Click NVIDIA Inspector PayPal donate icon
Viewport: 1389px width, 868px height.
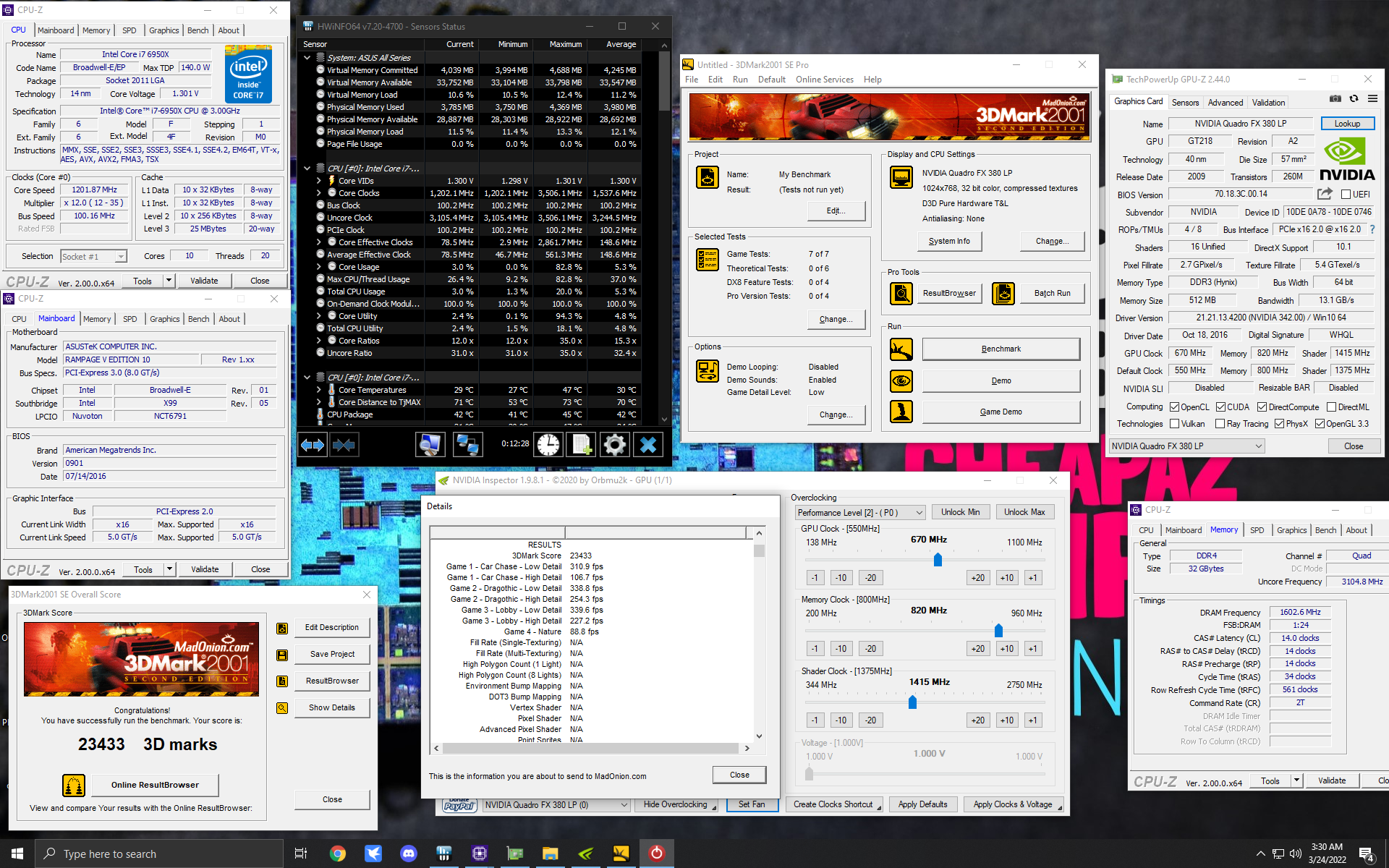[x=459, y=805]
